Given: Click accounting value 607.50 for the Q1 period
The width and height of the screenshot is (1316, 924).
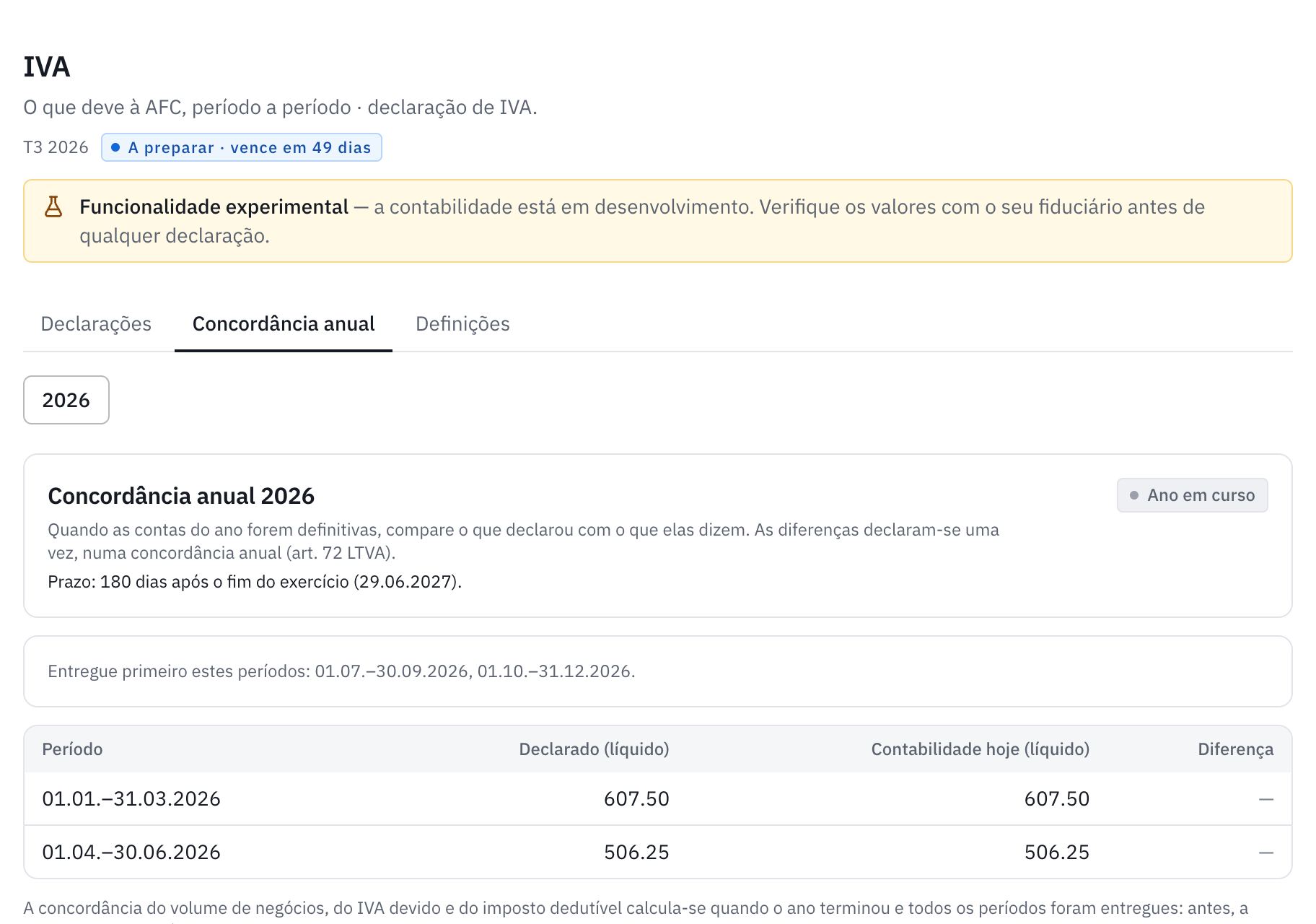Looking at the screenshot, I should pyautogui.click(x=1057, y=799).
